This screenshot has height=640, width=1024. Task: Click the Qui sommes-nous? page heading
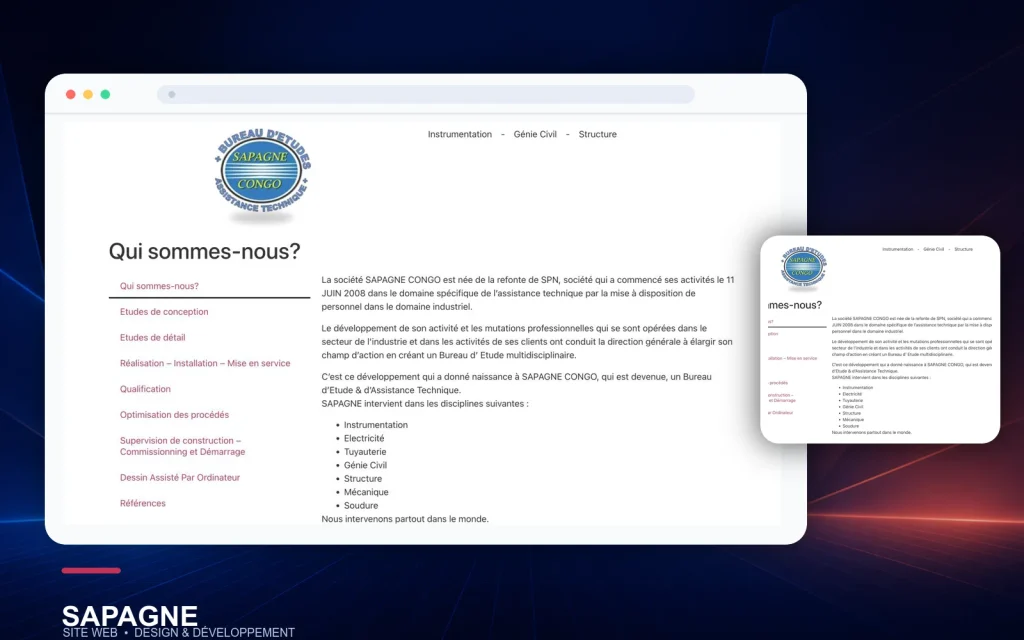[x=204, y=251]
